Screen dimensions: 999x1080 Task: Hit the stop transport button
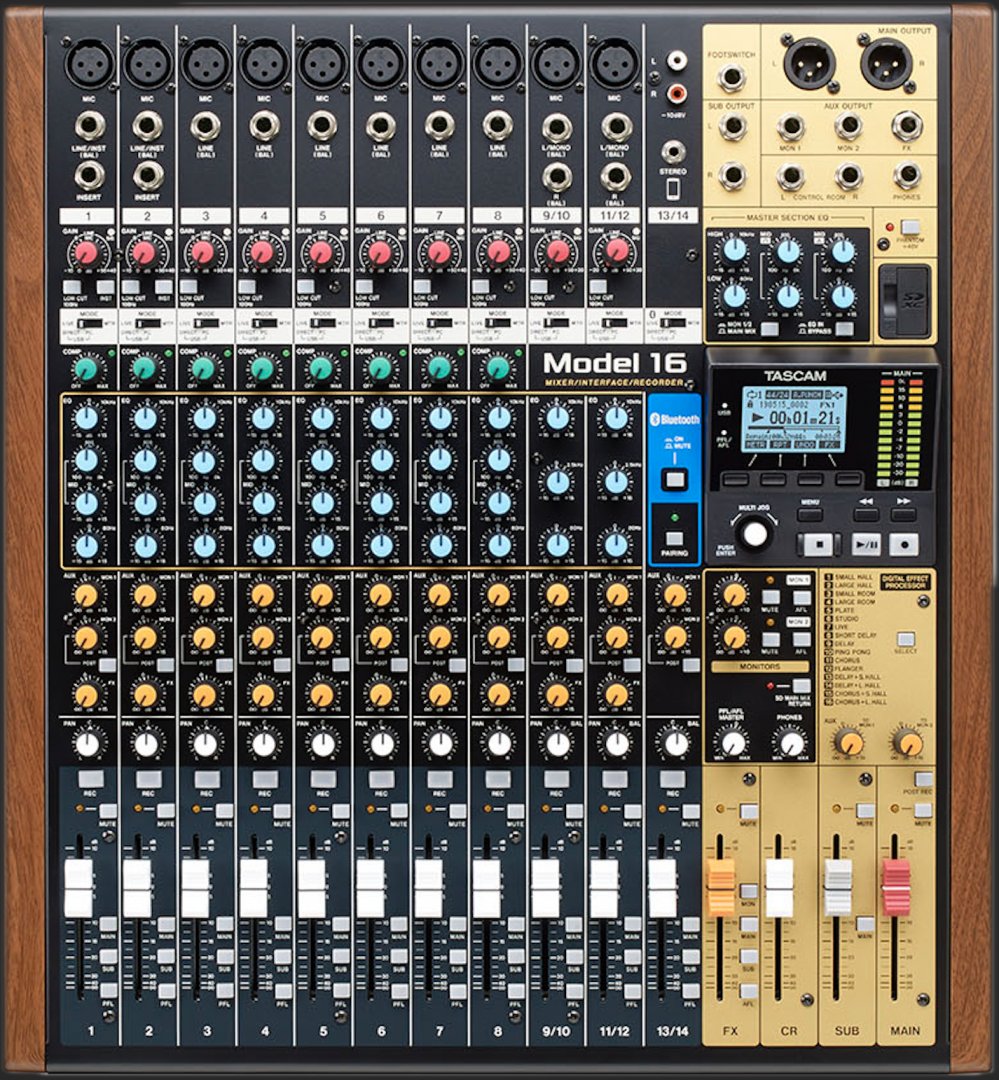pos(819,544)
